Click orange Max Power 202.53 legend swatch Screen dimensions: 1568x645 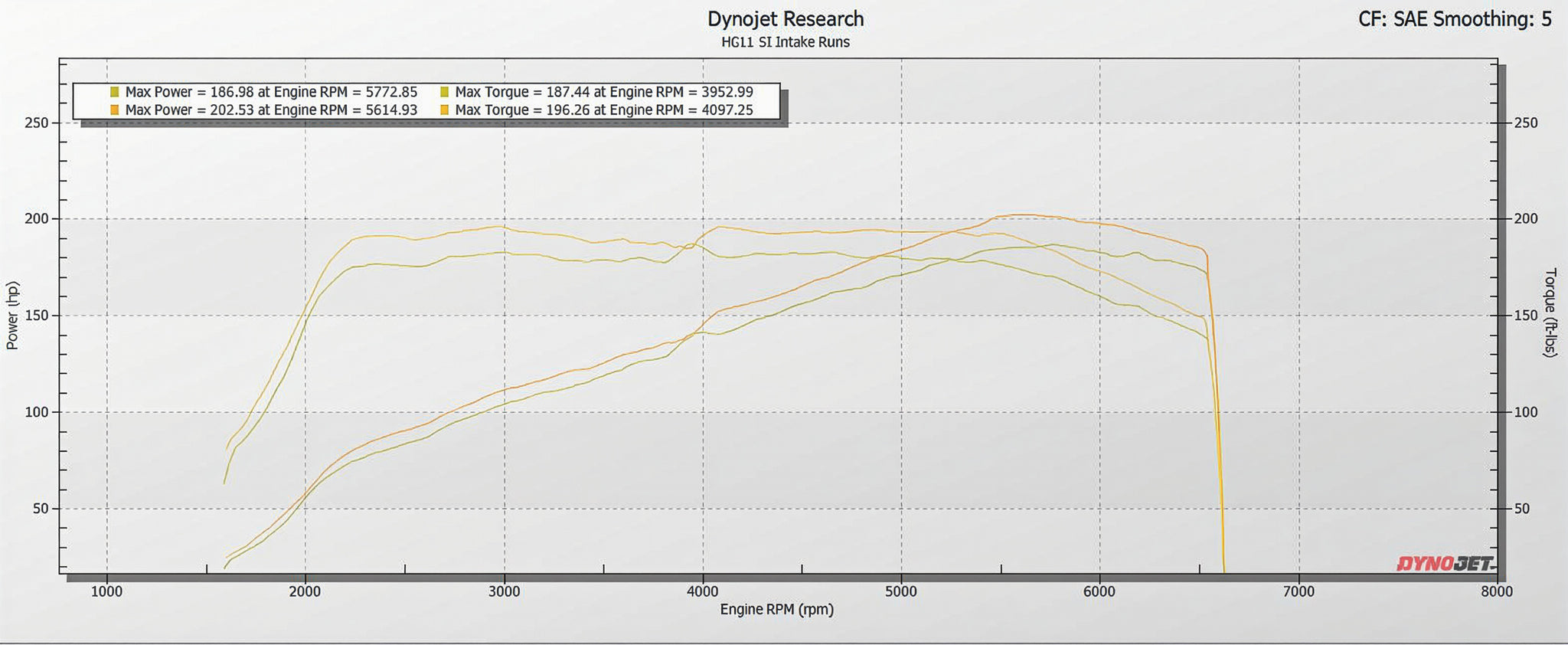(114, 110)
